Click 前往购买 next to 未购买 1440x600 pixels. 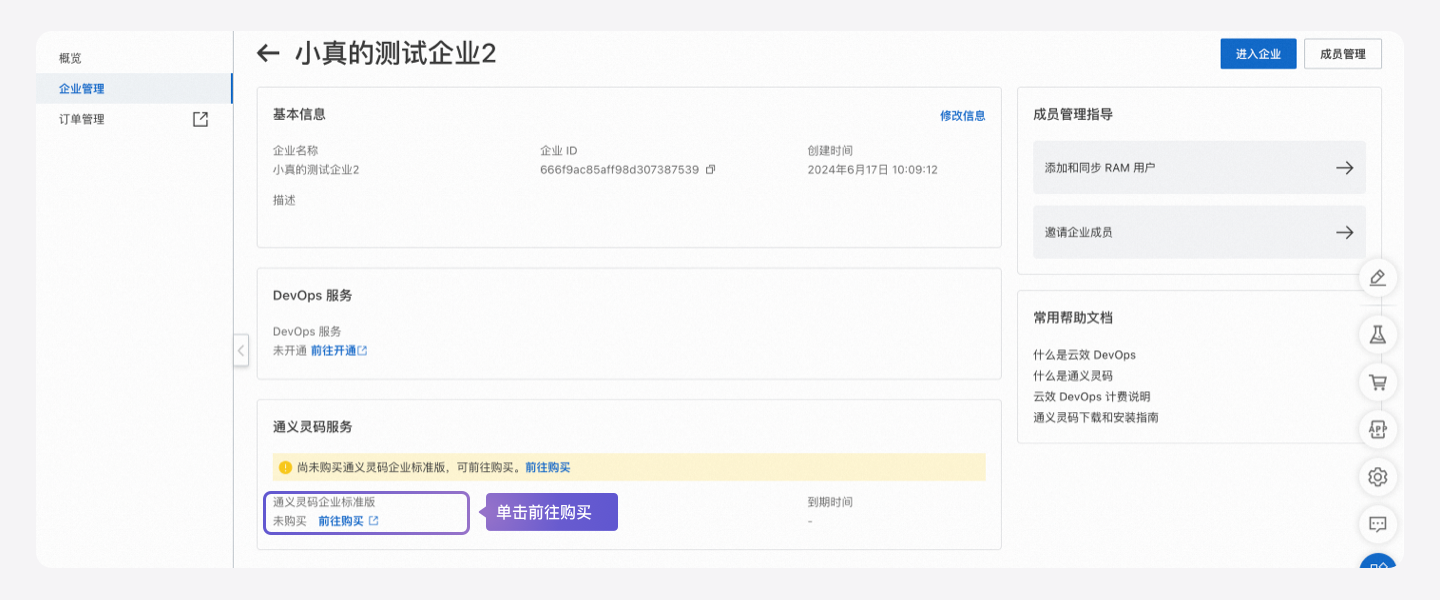tap(341, 521)
